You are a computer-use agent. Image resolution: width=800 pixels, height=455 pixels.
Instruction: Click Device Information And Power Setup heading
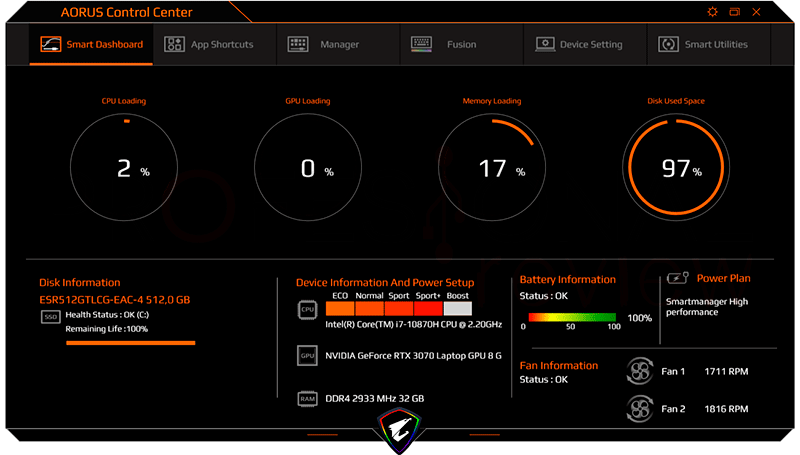click(x=385, y=283)
